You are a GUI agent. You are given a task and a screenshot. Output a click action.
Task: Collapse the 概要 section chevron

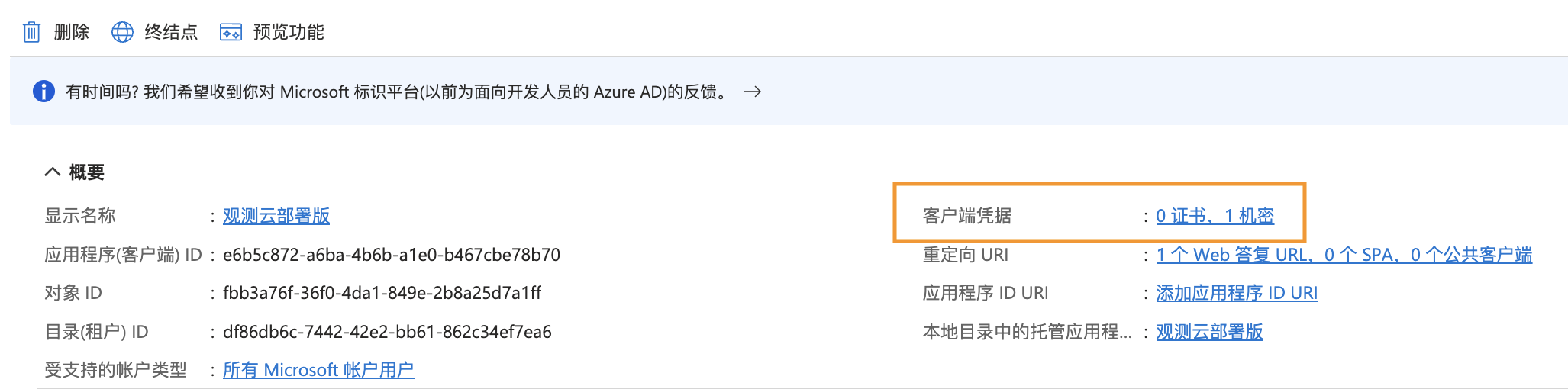tap(52, 172)
